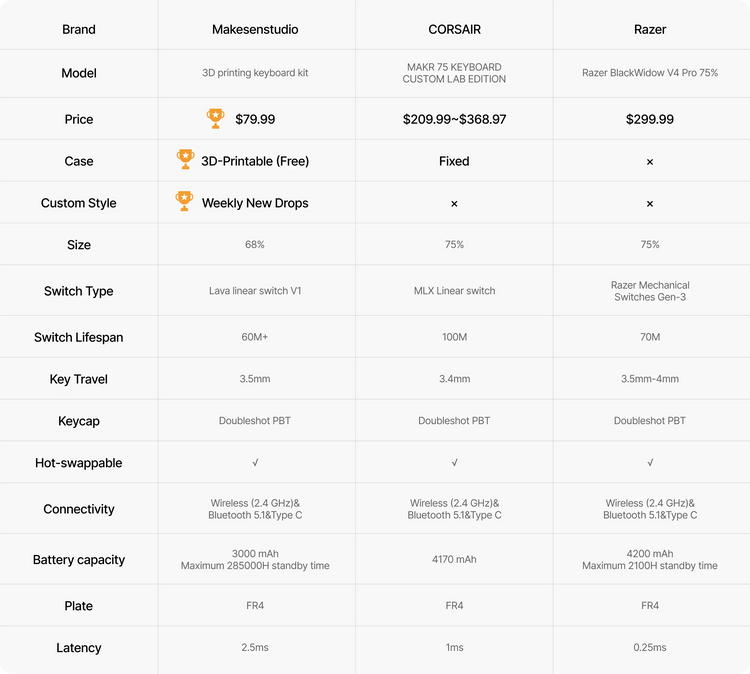Screen dimensions: 750x674
Task: Click the Makesenstudio hot-swappable check mark
Action: (x=255, y=463)
